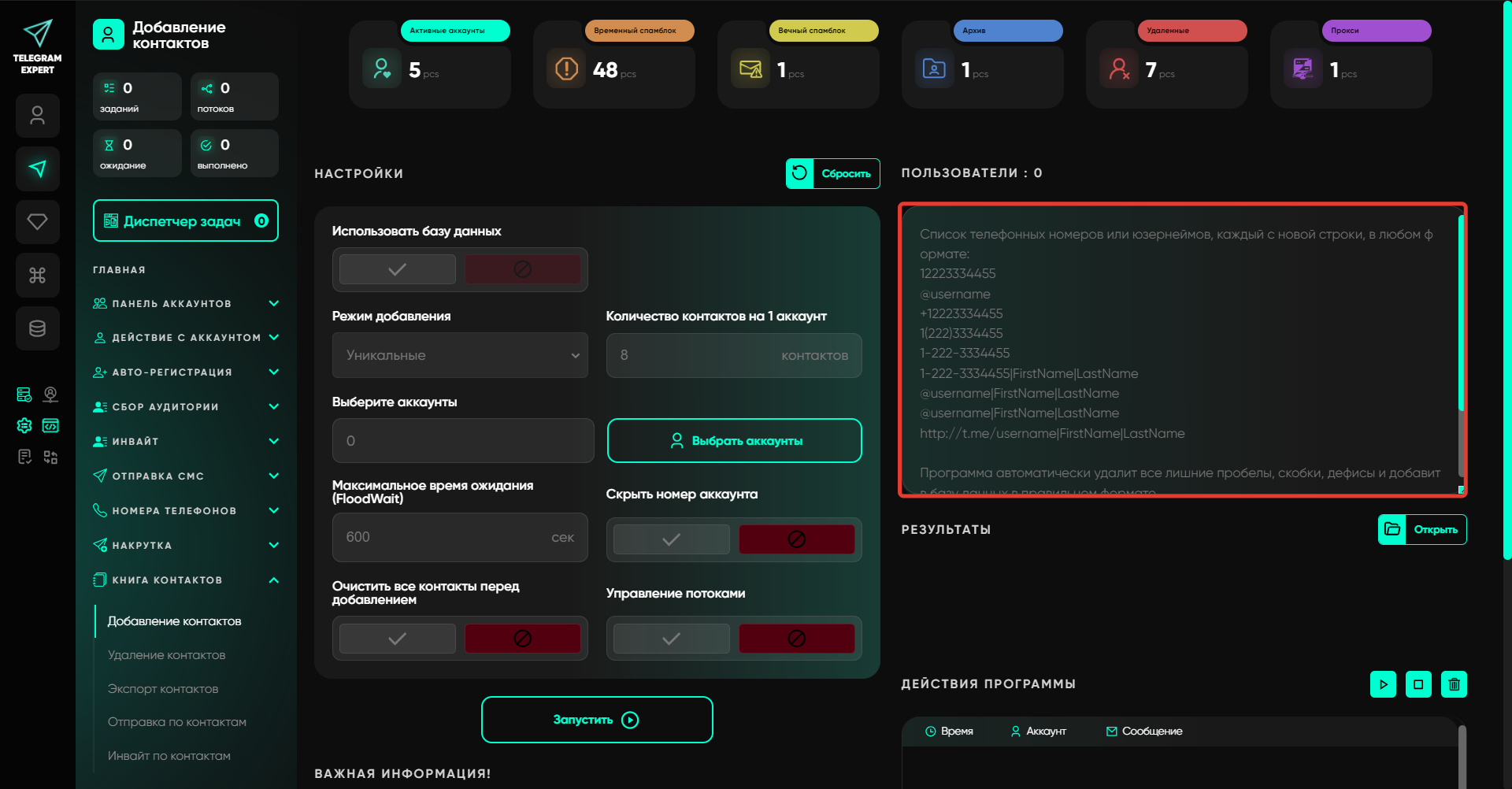Enable clear all contacts before adding
This screenshot has width=1512, height=789.
click(x=397, y=639)
